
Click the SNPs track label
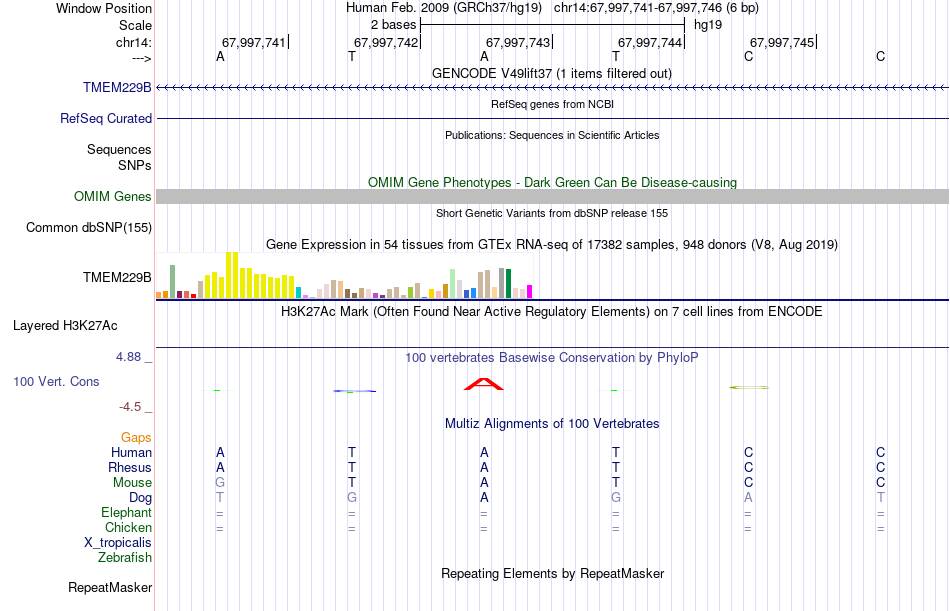135,165
